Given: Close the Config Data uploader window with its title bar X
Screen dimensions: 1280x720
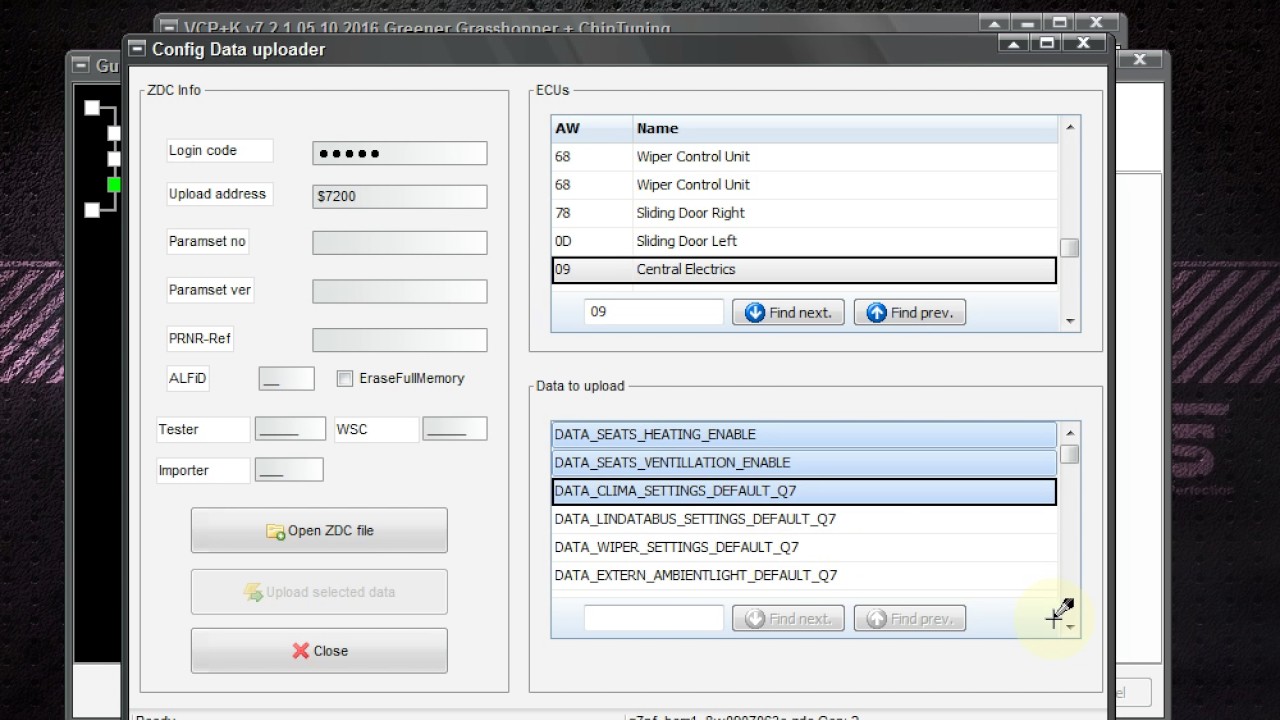Looking at the screenshot, I should pos(1083,43).
